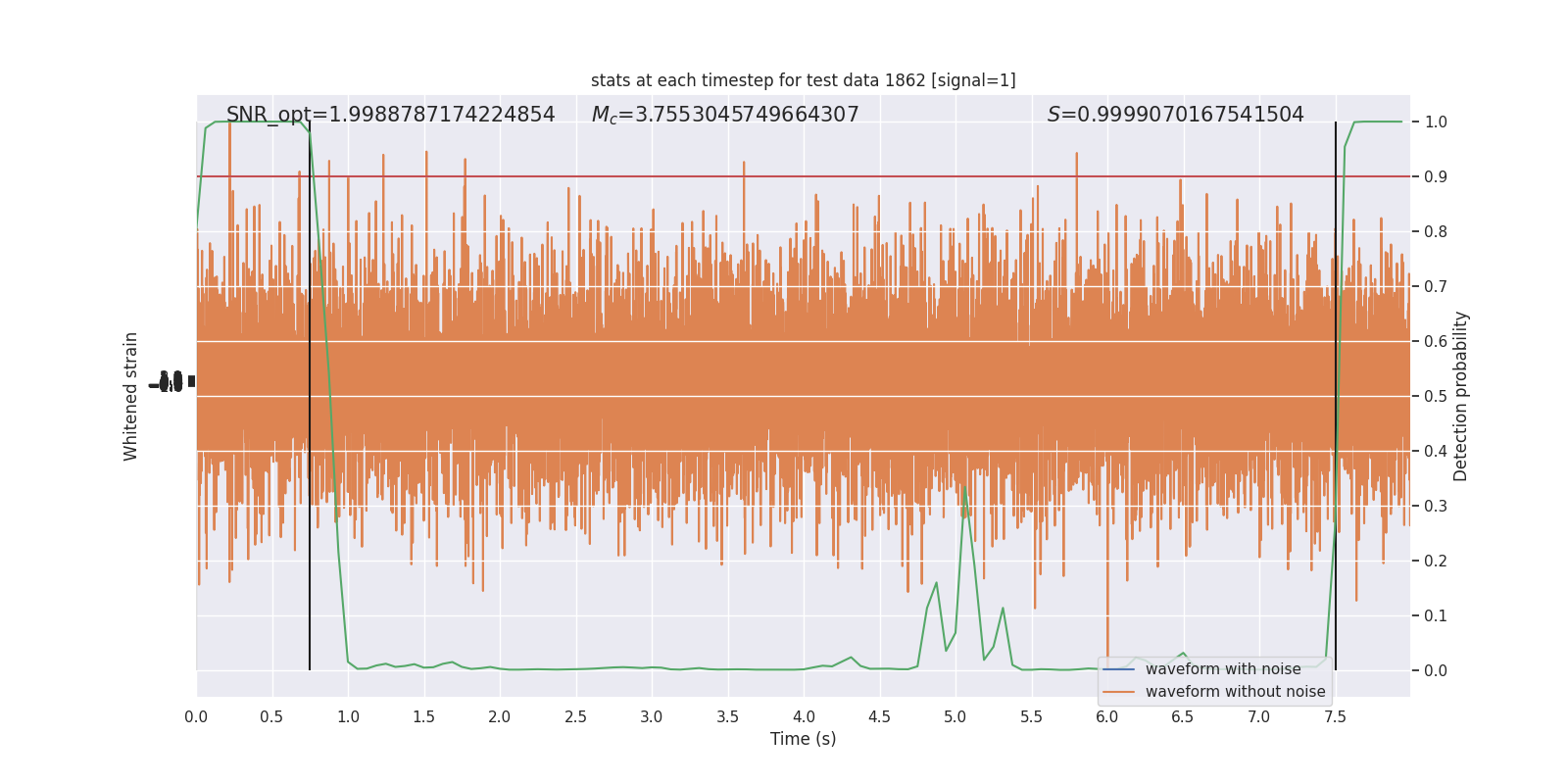Click the right axis tick label 0.8
Image resolution: width=1568 pixels, height=784 pixels.
pyautogui.click(x=1436, y=232)
